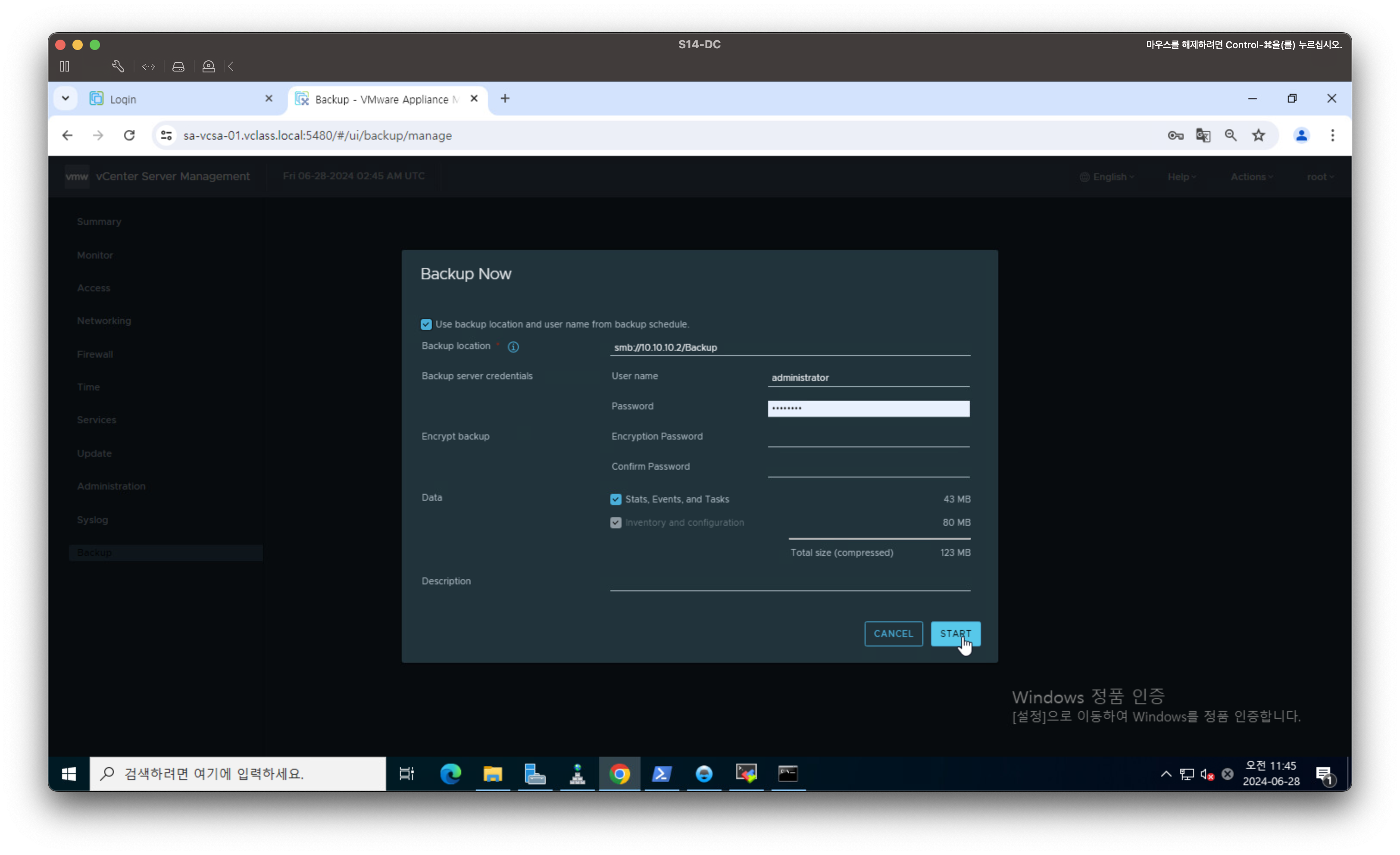This screenshot has height=855, width=1400.
Task: Click the backup location info icon
Action: [513, 347]
